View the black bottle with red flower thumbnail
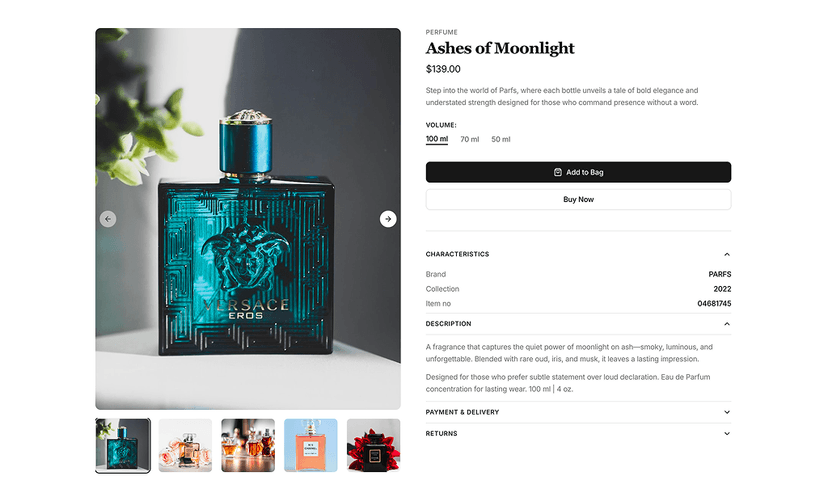 click(x=373, y=446)
